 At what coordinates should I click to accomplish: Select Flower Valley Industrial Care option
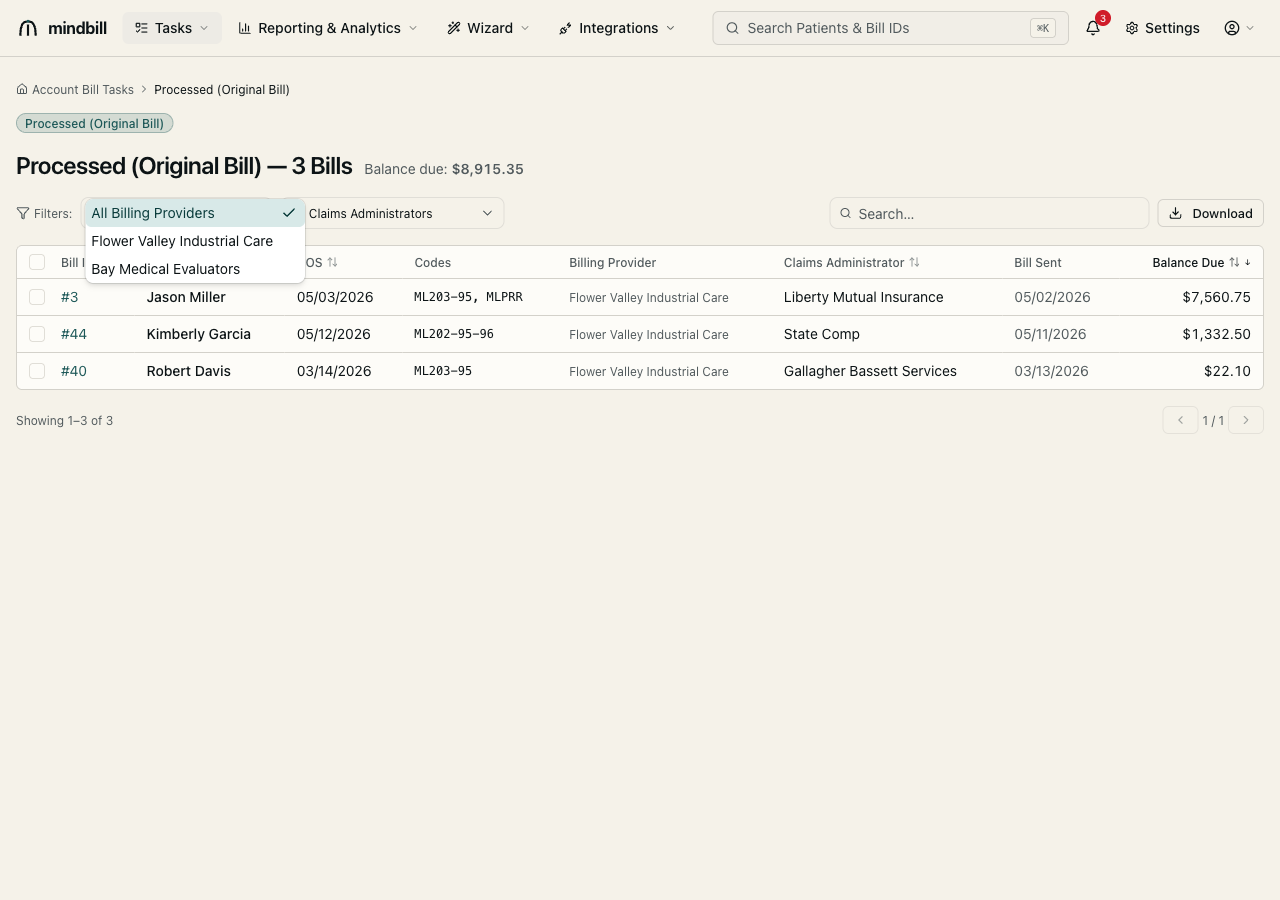coord(195,241)
